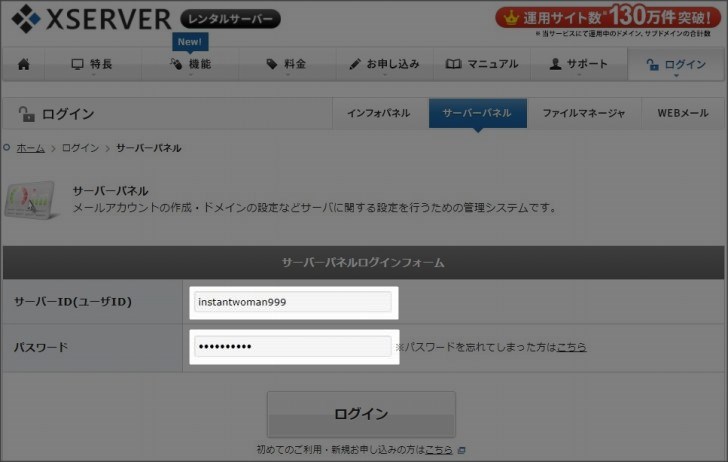Open the WEBメール tab

point(682,113)
